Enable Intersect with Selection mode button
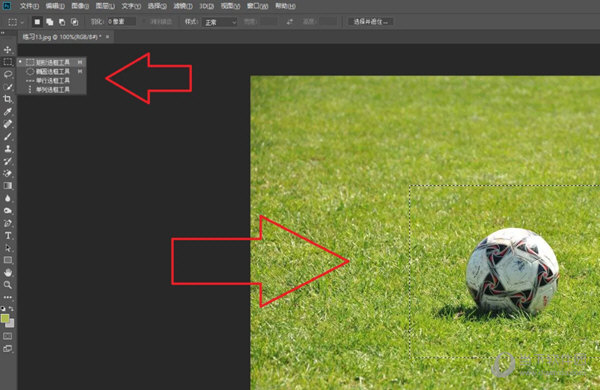This screenshot has height=390, width=600. 75,22
